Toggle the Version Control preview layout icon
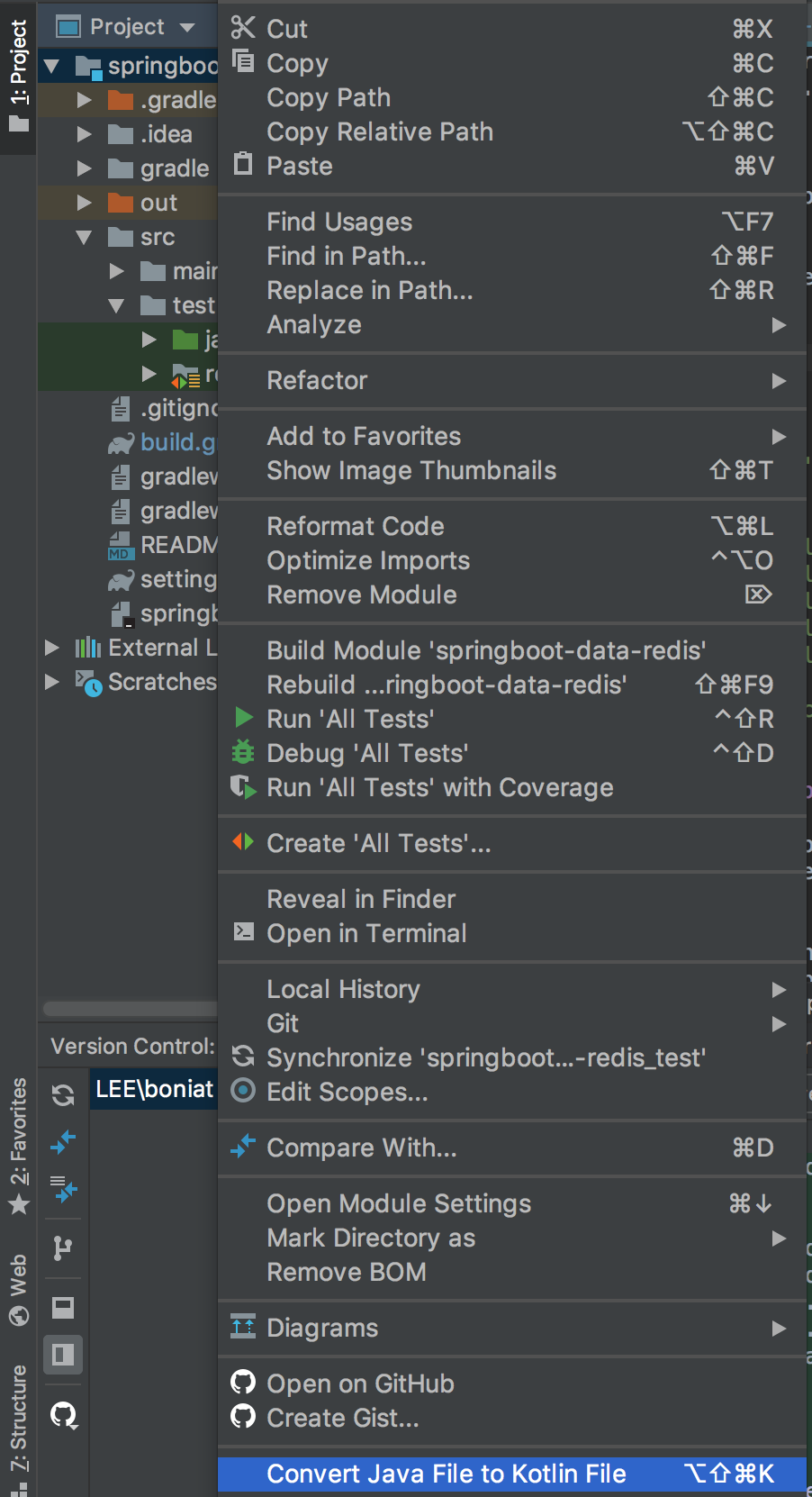The image size is (812, 1497). point(63,1354)
